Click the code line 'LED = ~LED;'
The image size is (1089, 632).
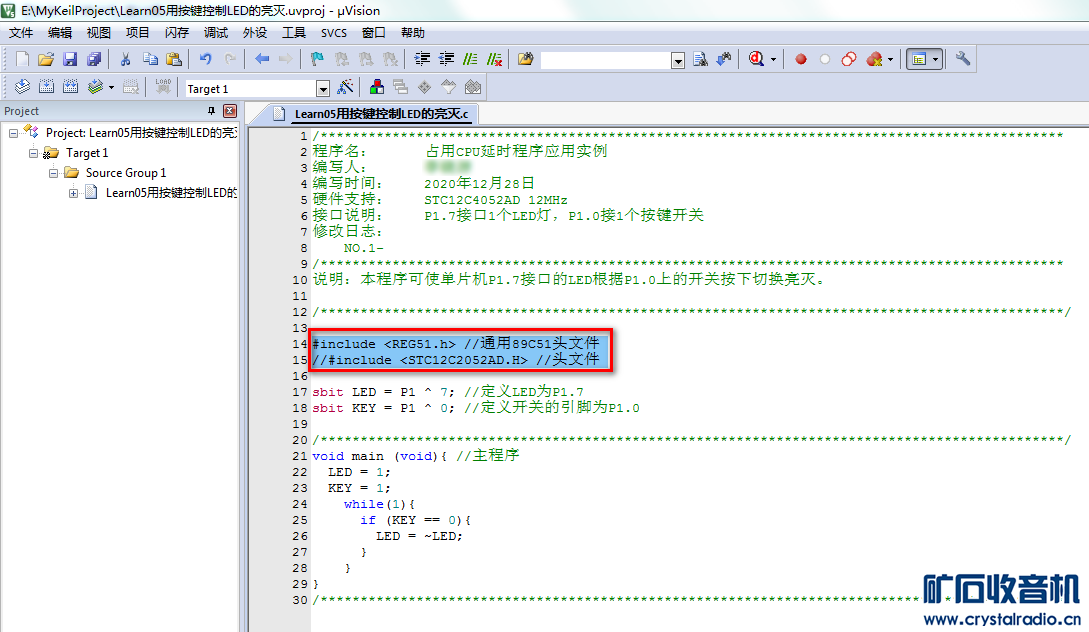419,536
